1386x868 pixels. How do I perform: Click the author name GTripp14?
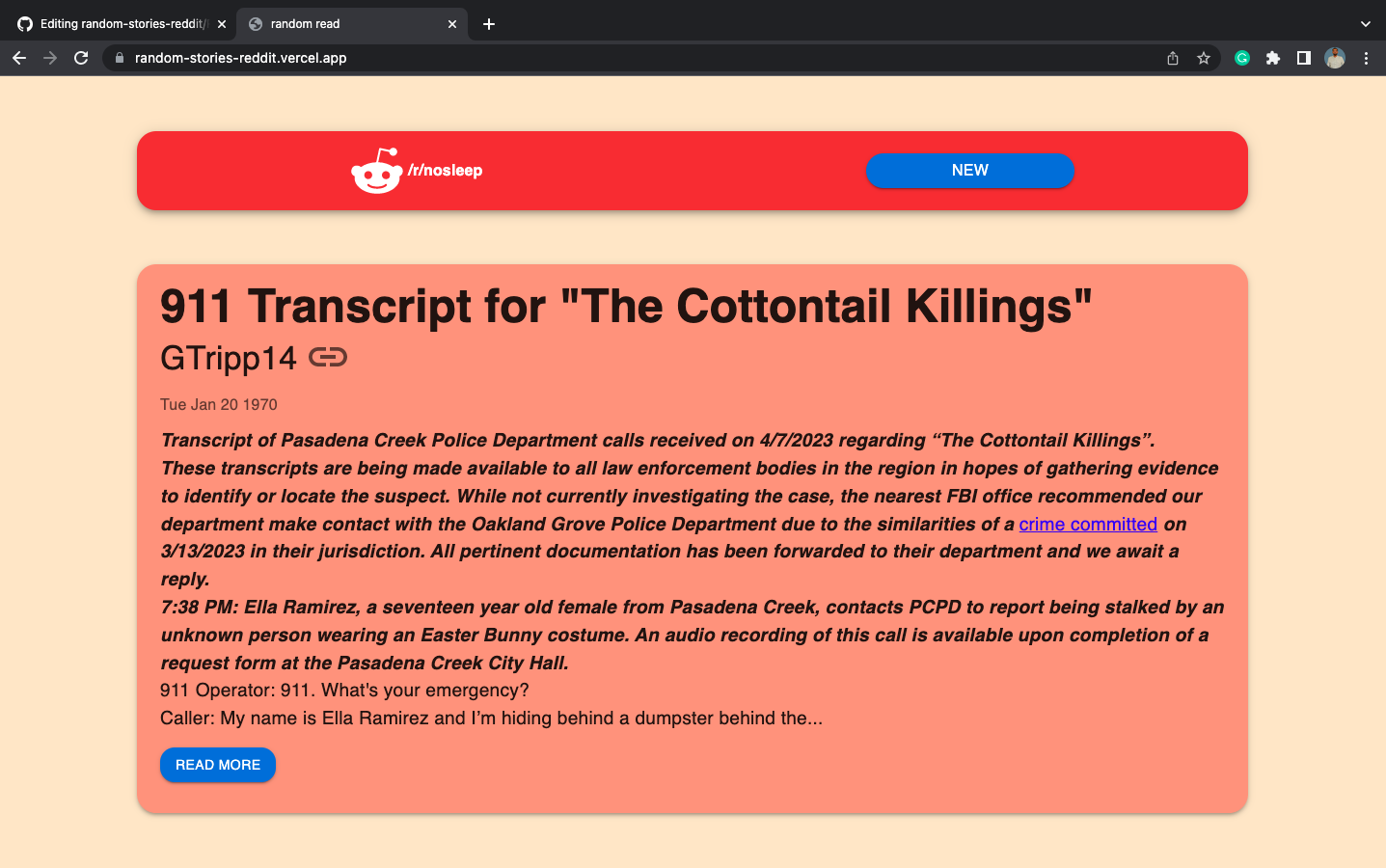point(229,358)
